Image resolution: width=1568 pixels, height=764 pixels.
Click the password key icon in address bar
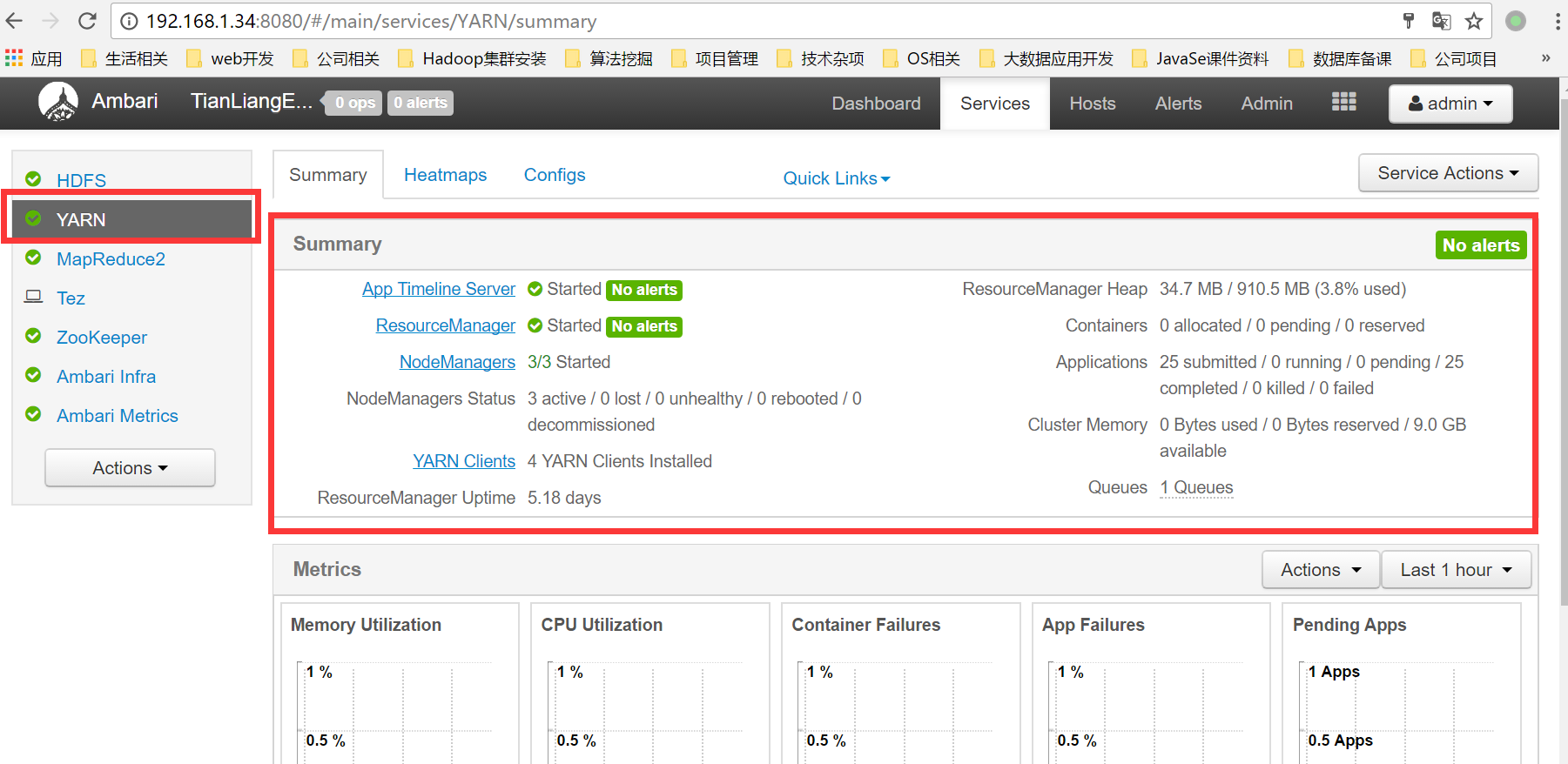[x=1409, y=21]
